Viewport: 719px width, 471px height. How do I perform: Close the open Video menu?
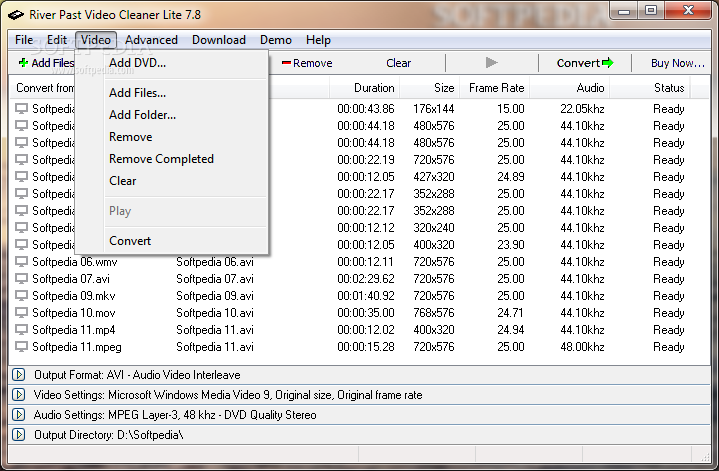pyautogui.click(x=96, y=40)
